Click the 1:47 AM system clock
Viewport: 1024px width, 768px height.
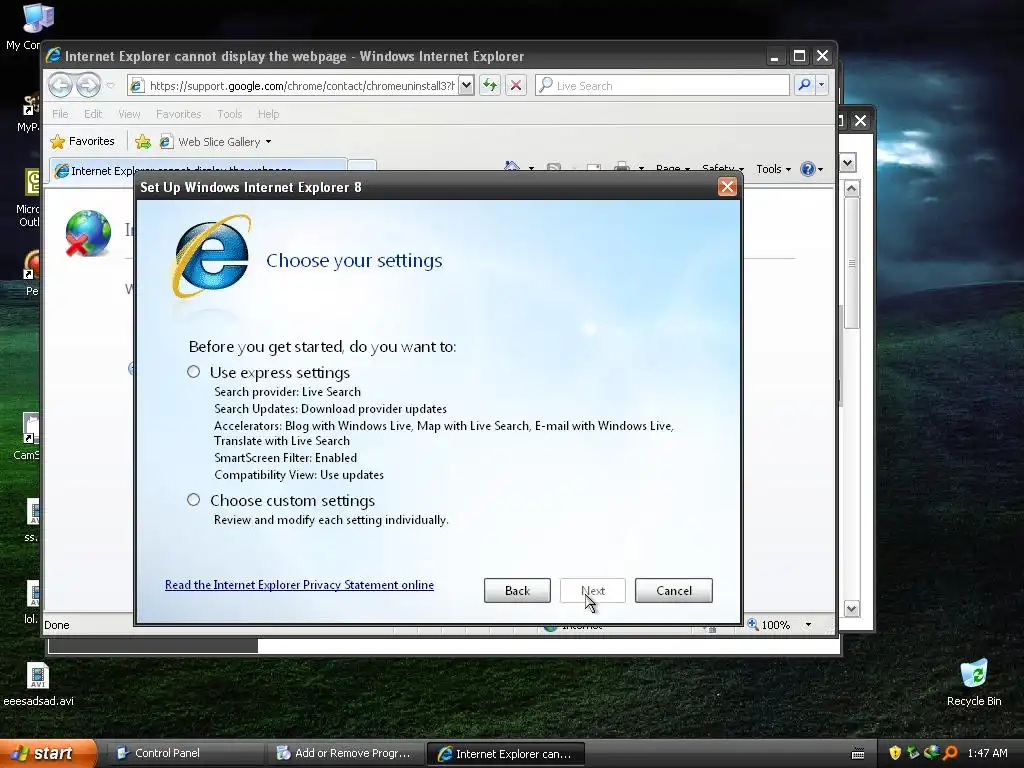987,753
